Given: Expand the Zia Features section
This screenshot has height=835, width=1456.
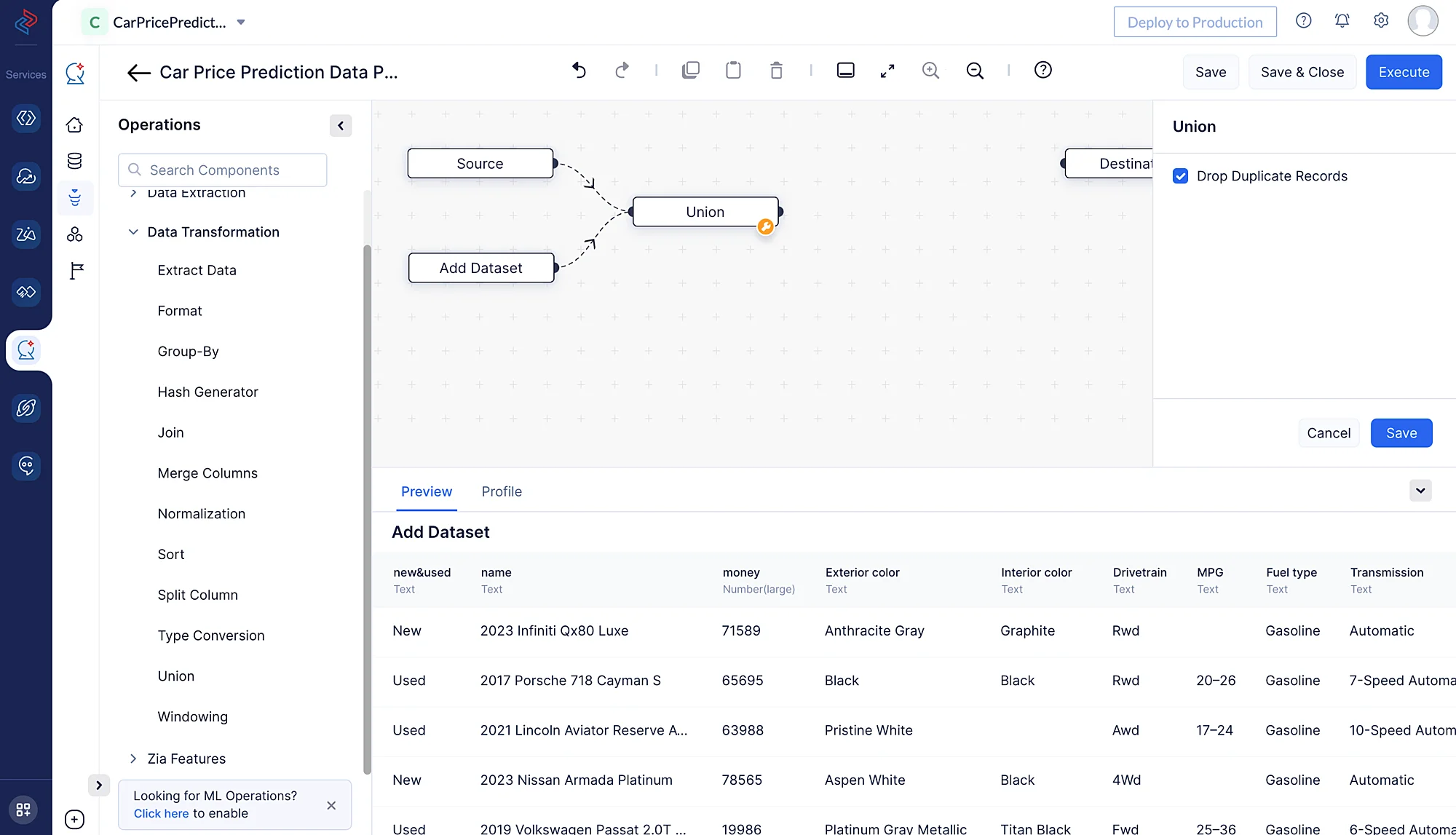Looking at the screenshot, I should [x=133, y=759].
